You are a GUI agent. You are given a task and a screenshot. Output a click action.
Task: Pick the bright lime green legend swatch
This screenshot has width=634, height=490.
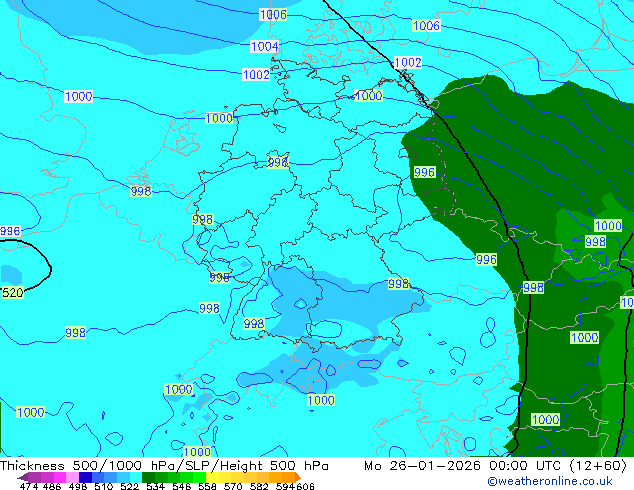point(200,477)
